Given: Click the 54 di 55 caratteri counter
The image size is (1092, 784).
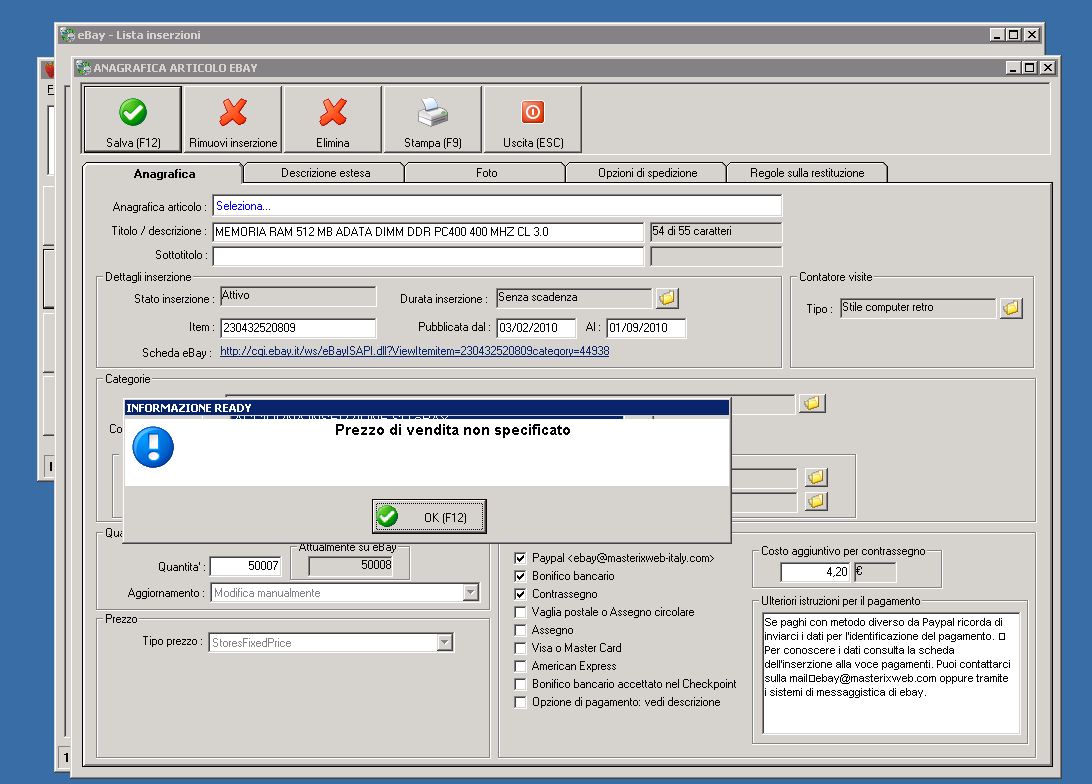Looking at the screenshot, I should (716, 232).
